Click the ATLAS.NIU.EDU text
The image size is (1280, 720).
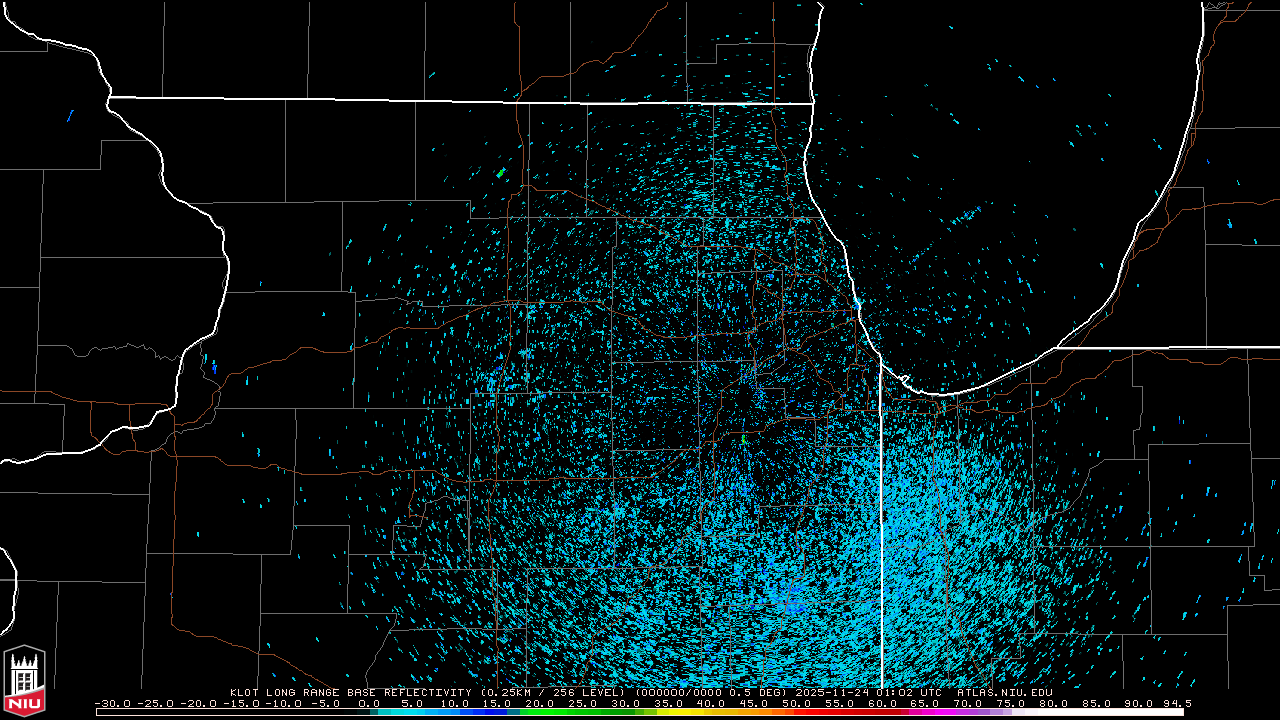1004,692
